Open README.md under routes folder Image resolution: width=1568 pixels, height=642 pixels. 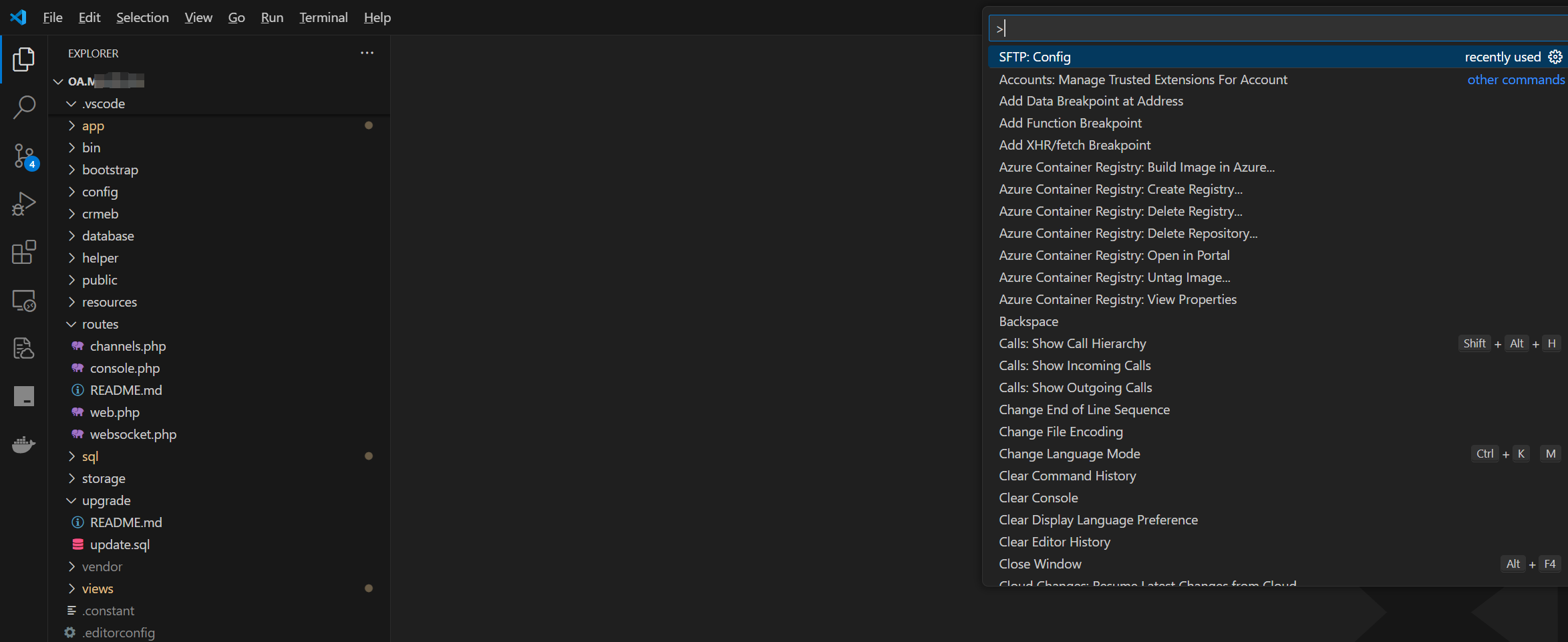click(x=219, y=390)
